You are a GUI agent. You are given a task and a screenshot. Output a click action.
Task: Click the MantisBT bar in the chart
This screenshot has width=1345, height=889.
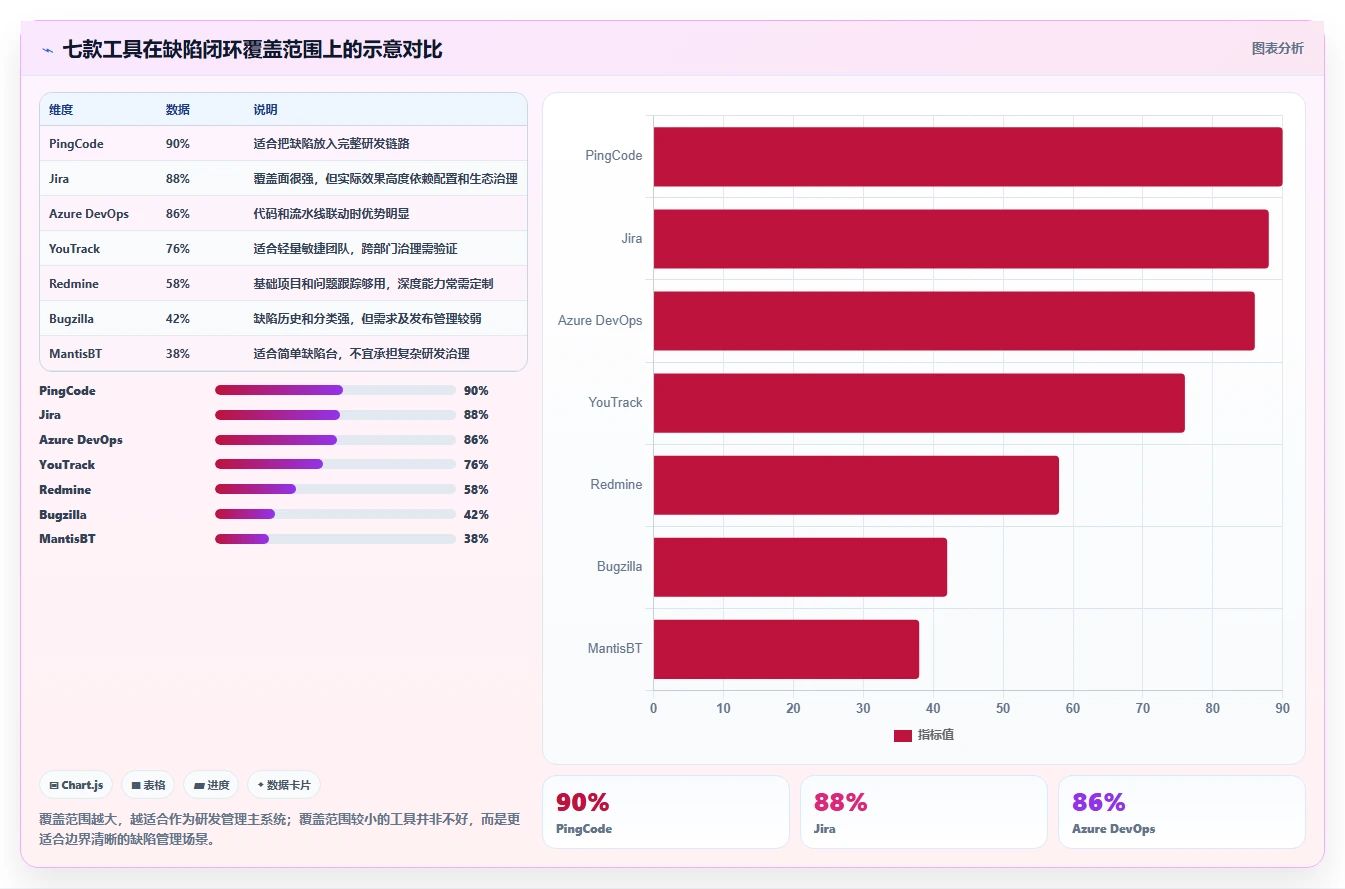(x=786, y=649)
